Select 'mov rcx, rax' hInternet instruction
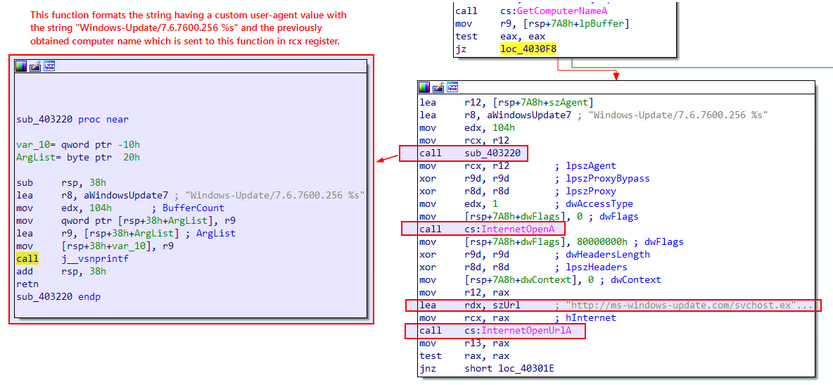 point(517,318)
